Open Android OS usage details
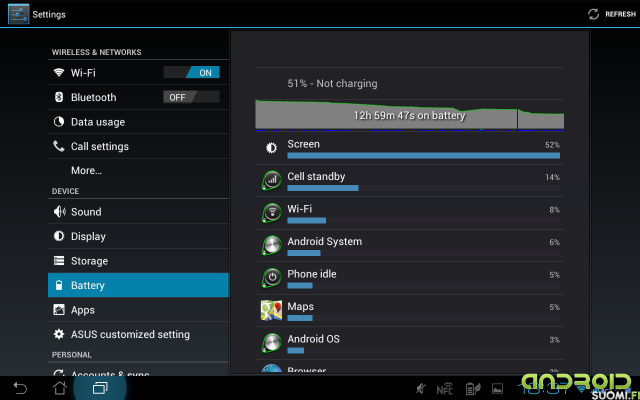Image resolution: width=640 pixels, height=400 pixels. 410,343
